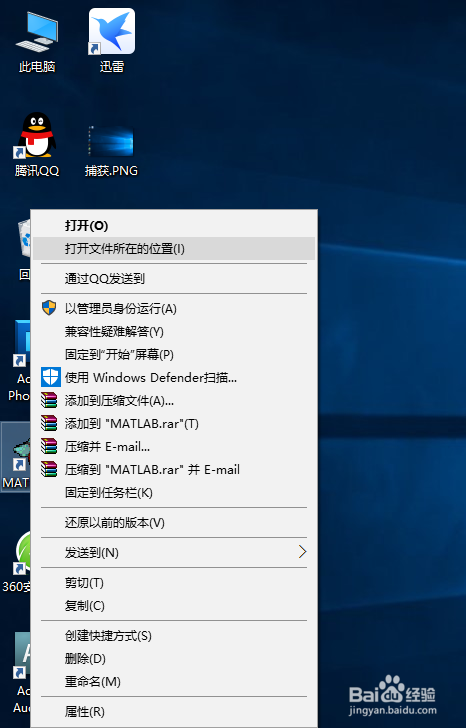Choose 添加到压缩文件(A)...

click(x=174, y=401)
